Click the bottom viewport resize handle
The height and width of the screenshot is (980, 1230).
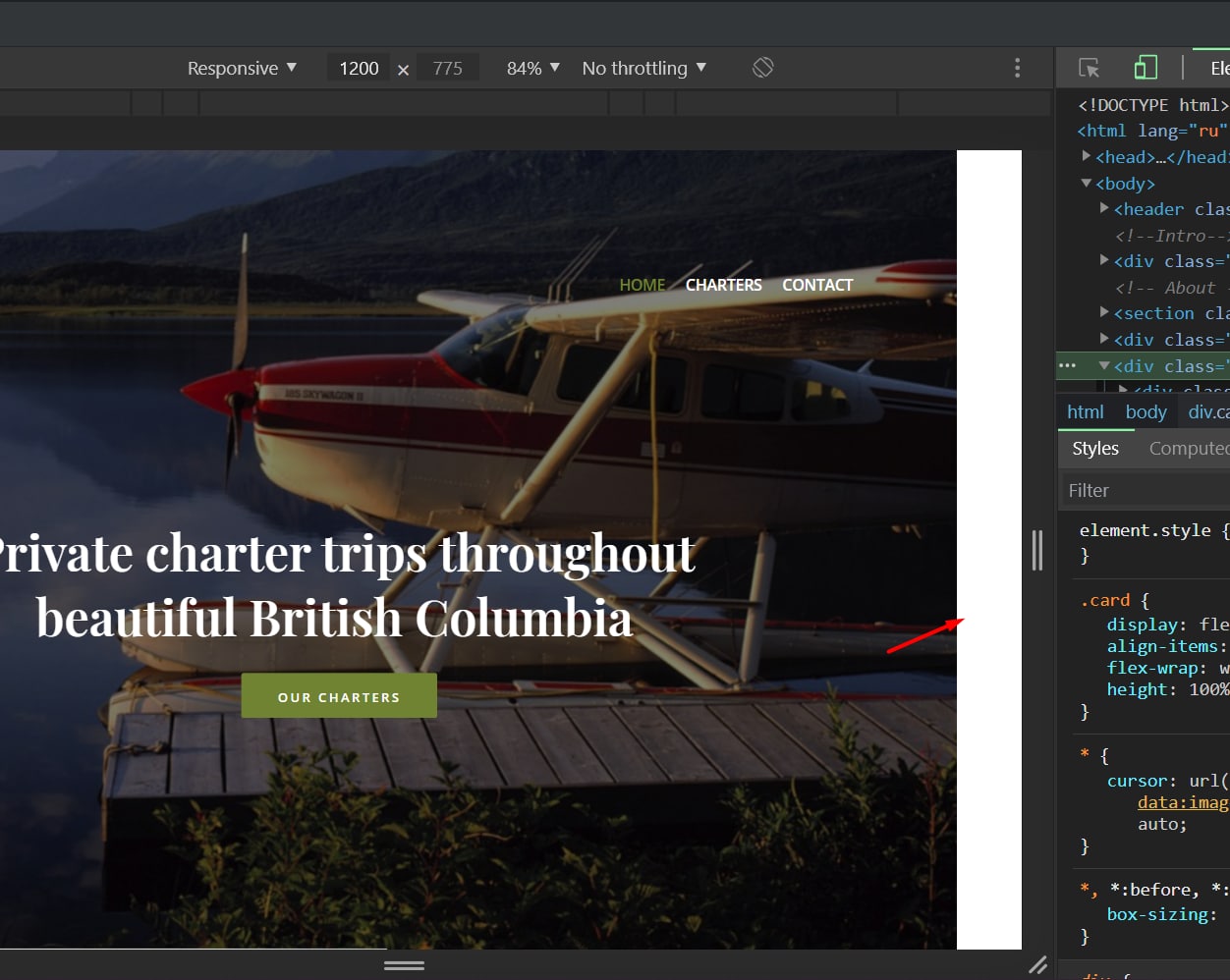click(x=404, y=965)
